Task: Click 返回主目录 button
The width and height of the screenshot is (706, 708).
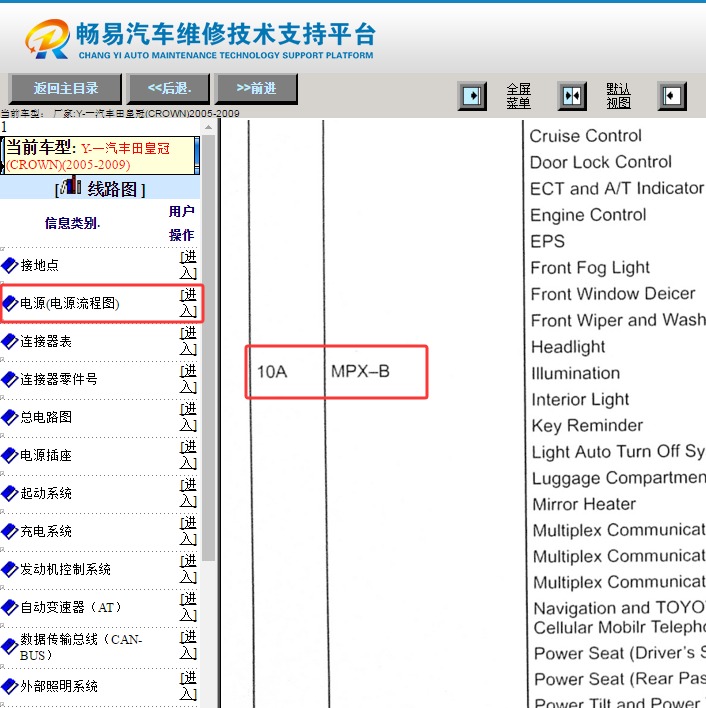Action: tap(65, 88)
